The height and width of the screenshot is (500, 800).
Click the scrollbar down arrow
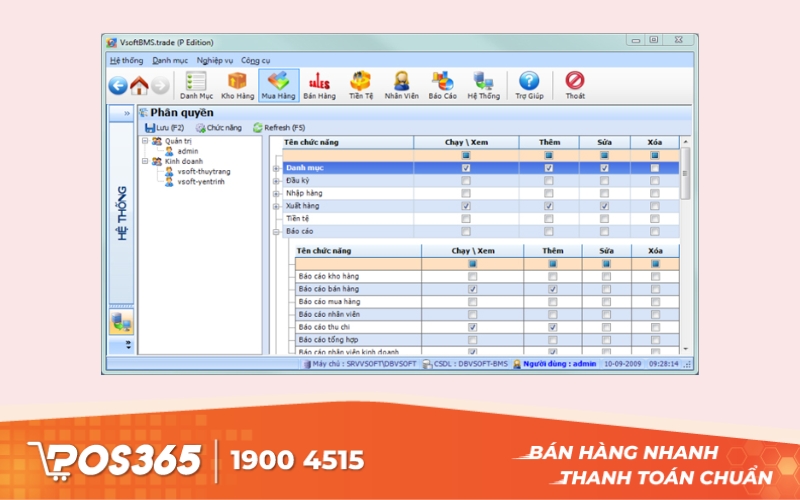click(x=685, y=349)
